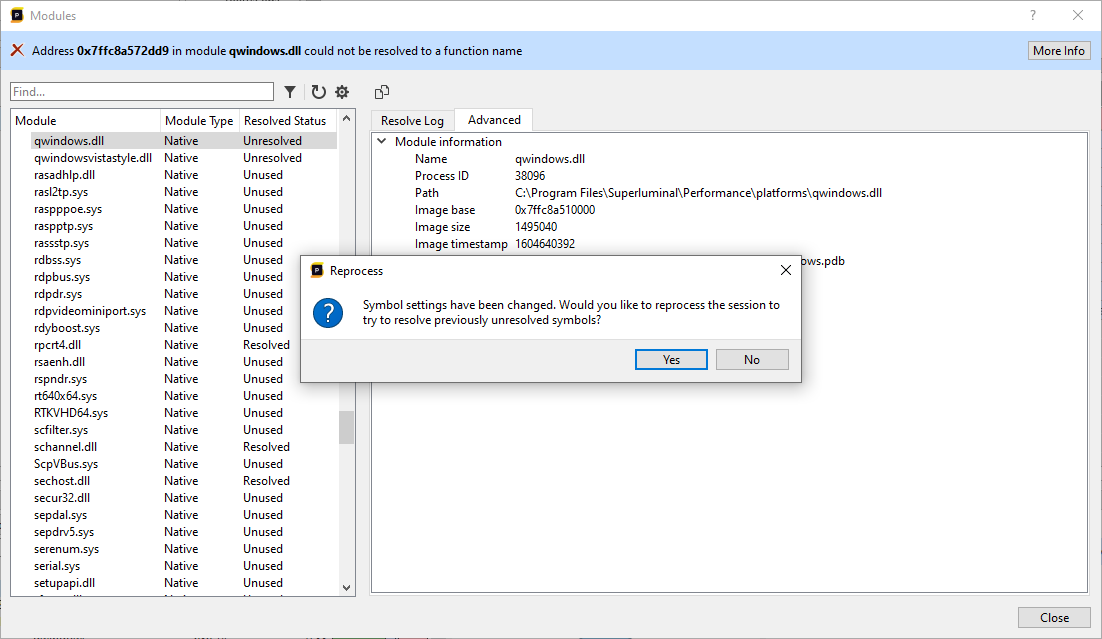This screenshot has width=1102, height=639.
Task: Select the Advanced tab
Action: coord(494,120)
